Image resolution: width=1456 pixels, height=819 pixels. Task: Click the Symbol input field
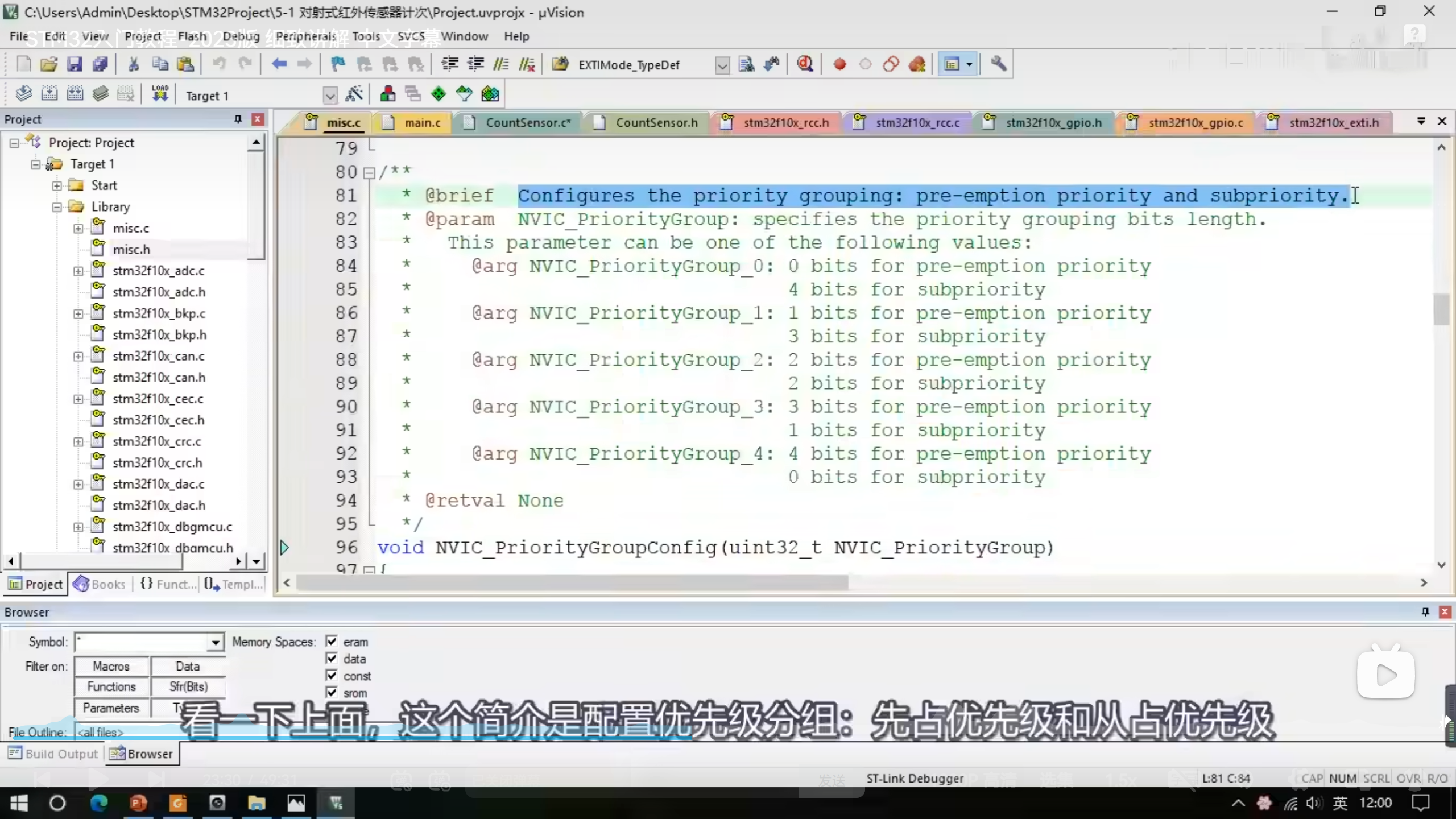(142, 643)
